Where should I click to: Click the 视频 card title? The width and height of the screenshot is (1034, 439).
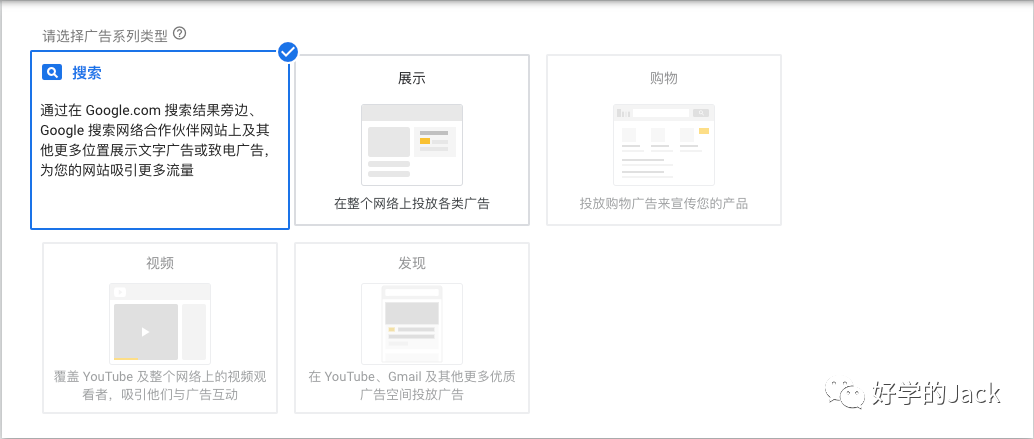160,264
